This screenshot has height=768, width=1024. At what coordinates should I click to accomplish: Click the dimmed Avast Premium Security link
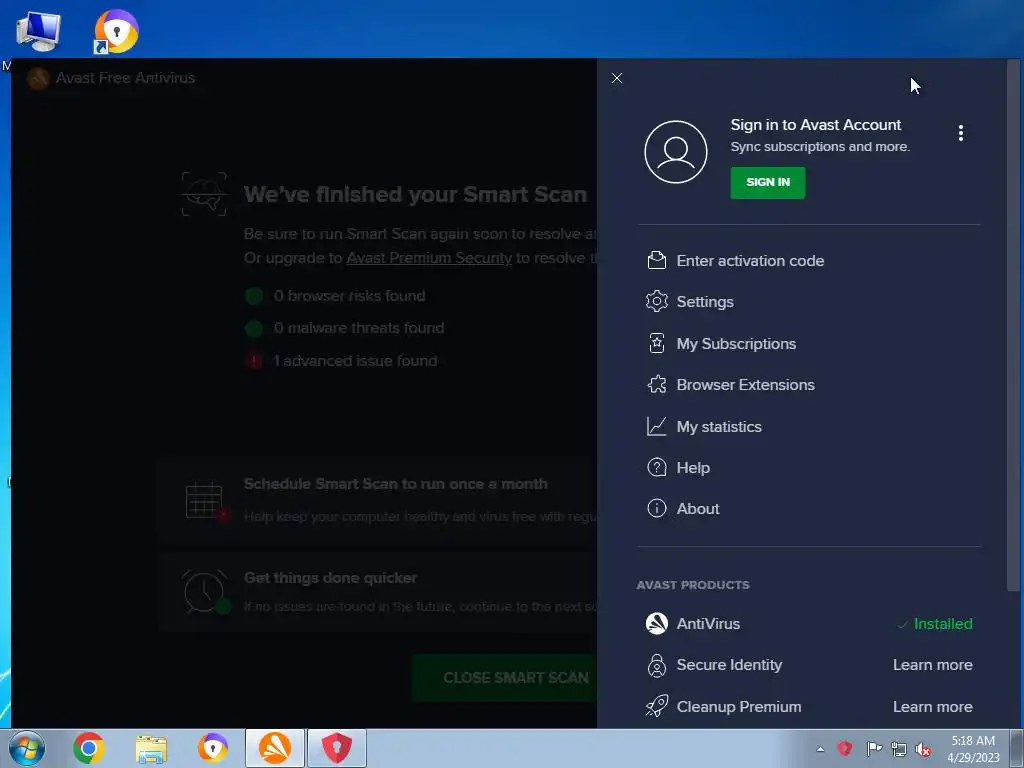pyautogui.click(x=428, y=257)
